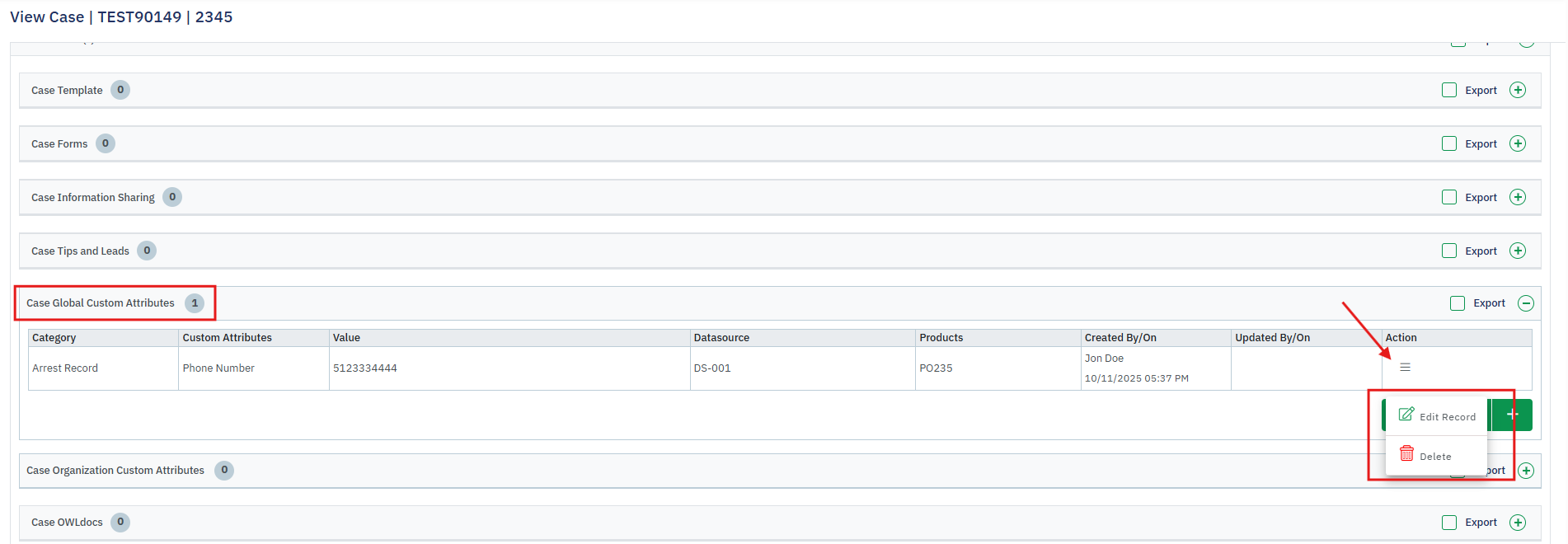
Task: Expand the Case Forms section
Action: 1517,144
